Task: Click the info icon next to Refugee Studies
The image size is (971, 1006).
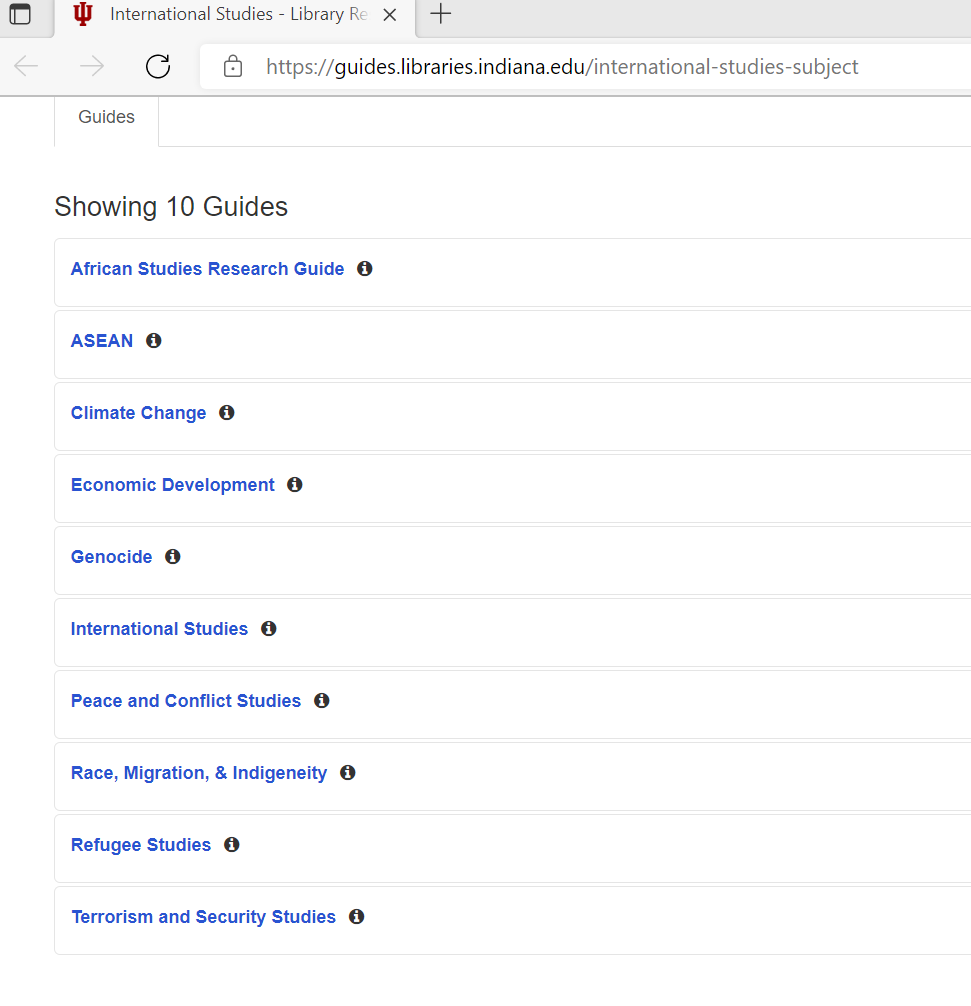Action: [231, 844]
